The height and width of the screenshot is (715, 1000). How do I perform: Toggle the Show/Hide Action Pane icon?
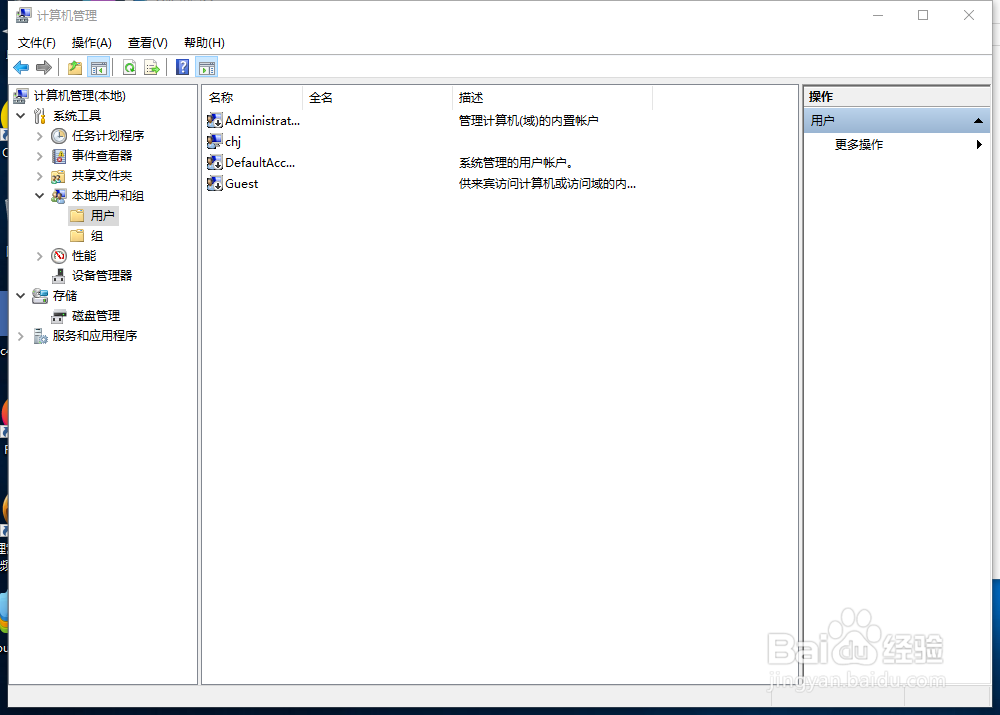click(x=206, y=67)
